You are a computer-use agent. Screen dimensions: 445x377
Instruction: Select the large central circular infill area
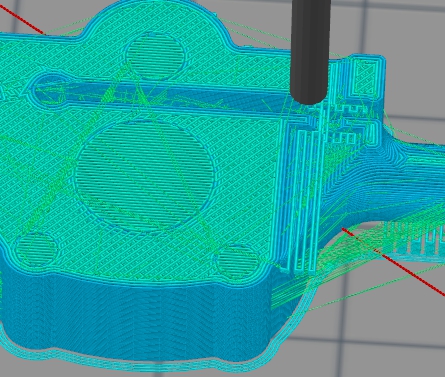point(145,176)
